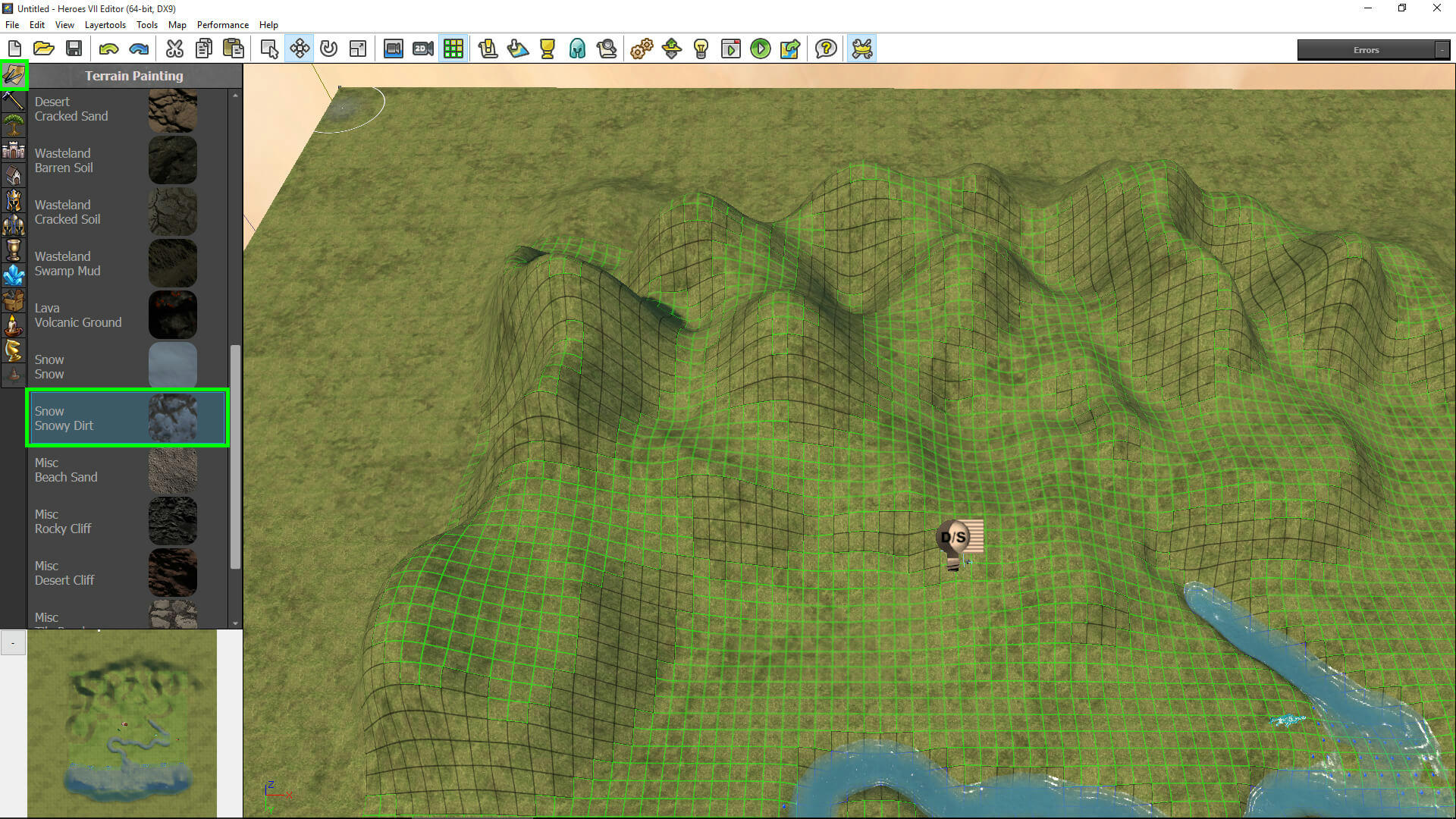Select Misc Desert Cliff terrain
This screenshot has width=1456, height=819.
(127, 573)
